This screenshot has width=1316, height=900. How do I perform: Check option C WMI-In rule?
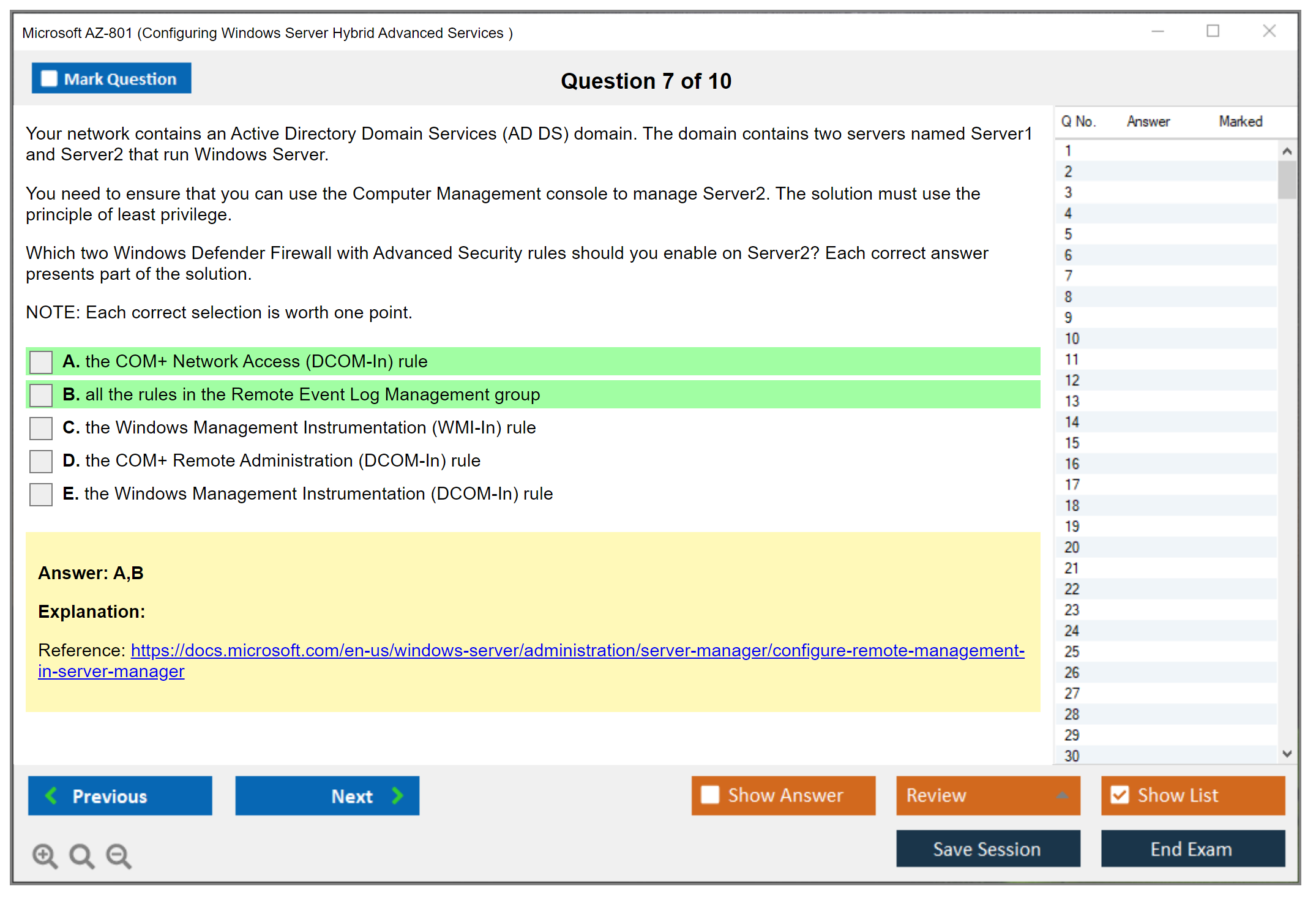click(x=41, y=428)
